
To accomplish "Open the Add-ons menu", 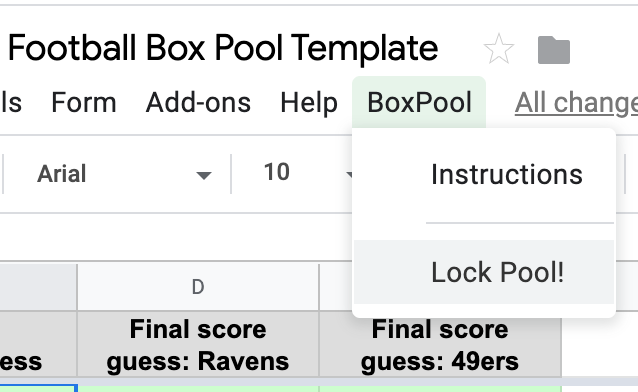I will point(198,102).
